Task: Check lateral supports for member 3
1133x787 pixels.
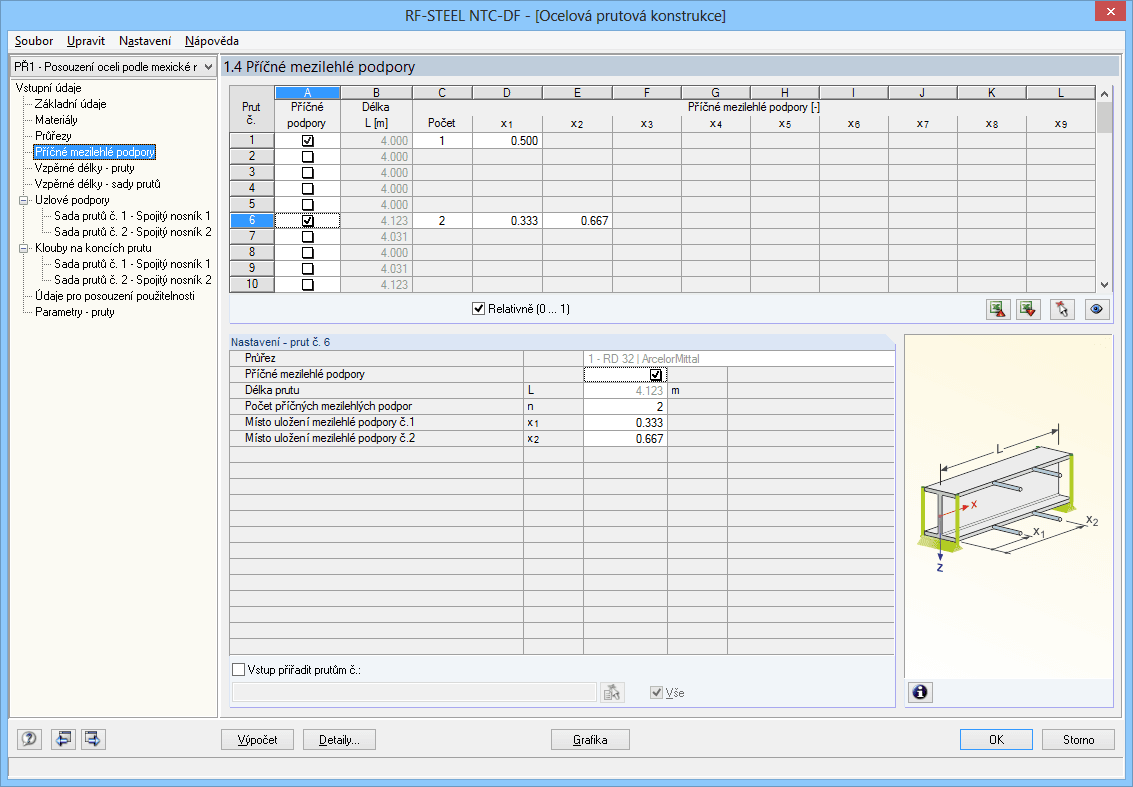Action: [x=308, y=173]
